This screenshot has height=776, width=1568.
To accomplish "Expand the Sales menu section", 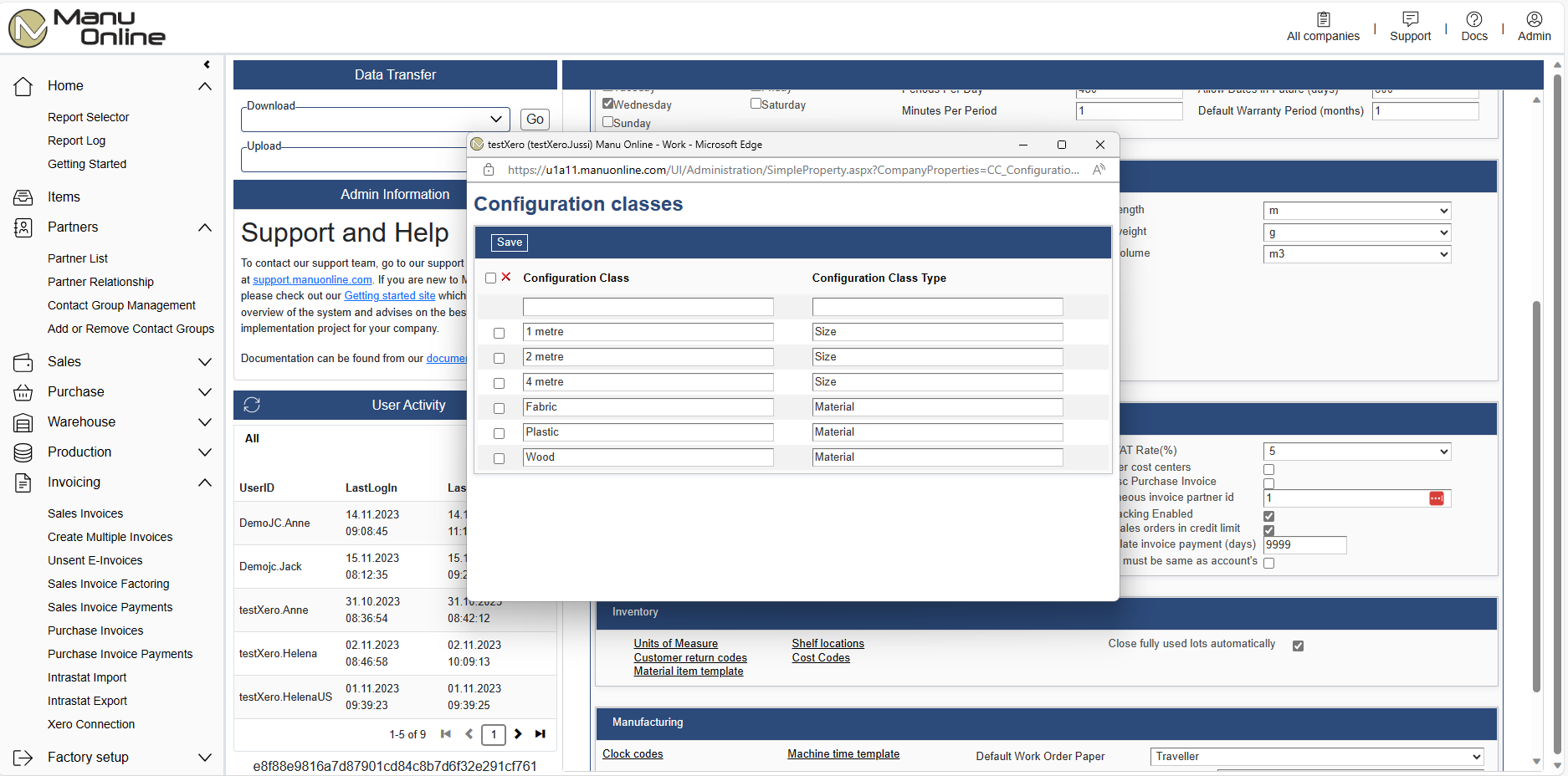I will coord(204,362).
